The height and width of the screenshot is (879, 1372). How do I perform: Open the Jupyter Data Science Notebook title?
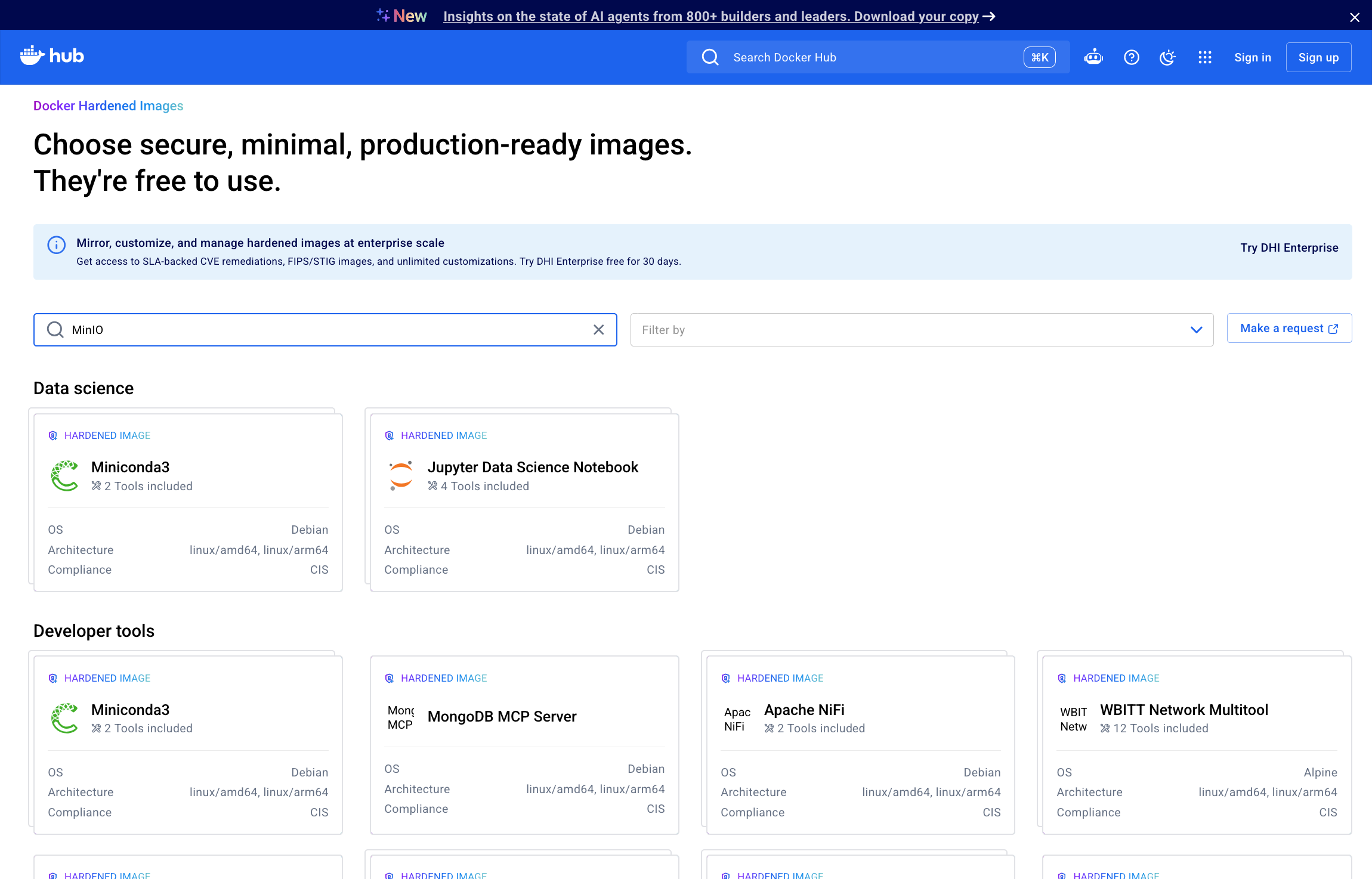[x=533, y=467]
